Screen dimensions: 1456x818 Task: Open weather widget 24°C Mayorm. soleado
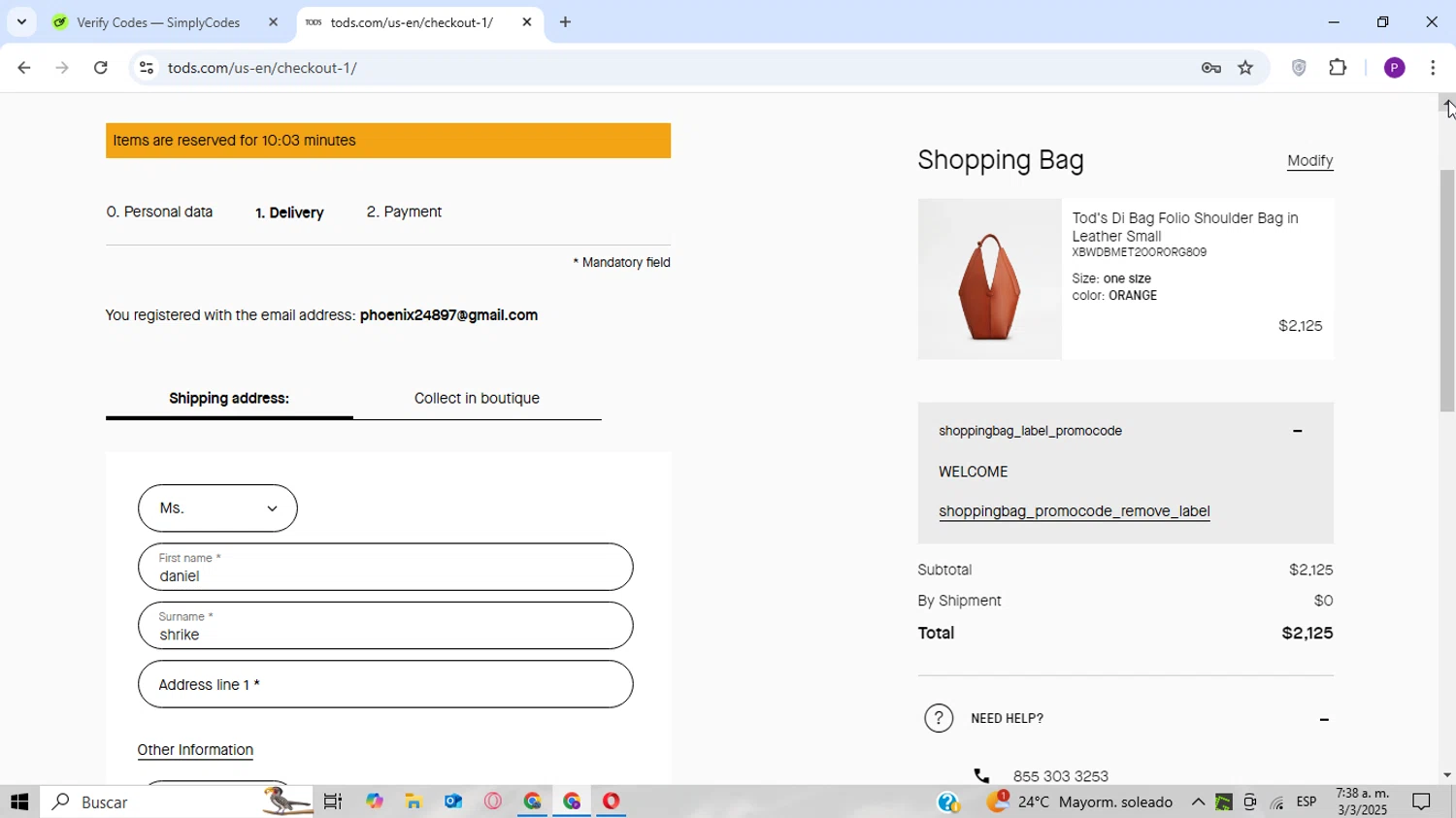1079,802
